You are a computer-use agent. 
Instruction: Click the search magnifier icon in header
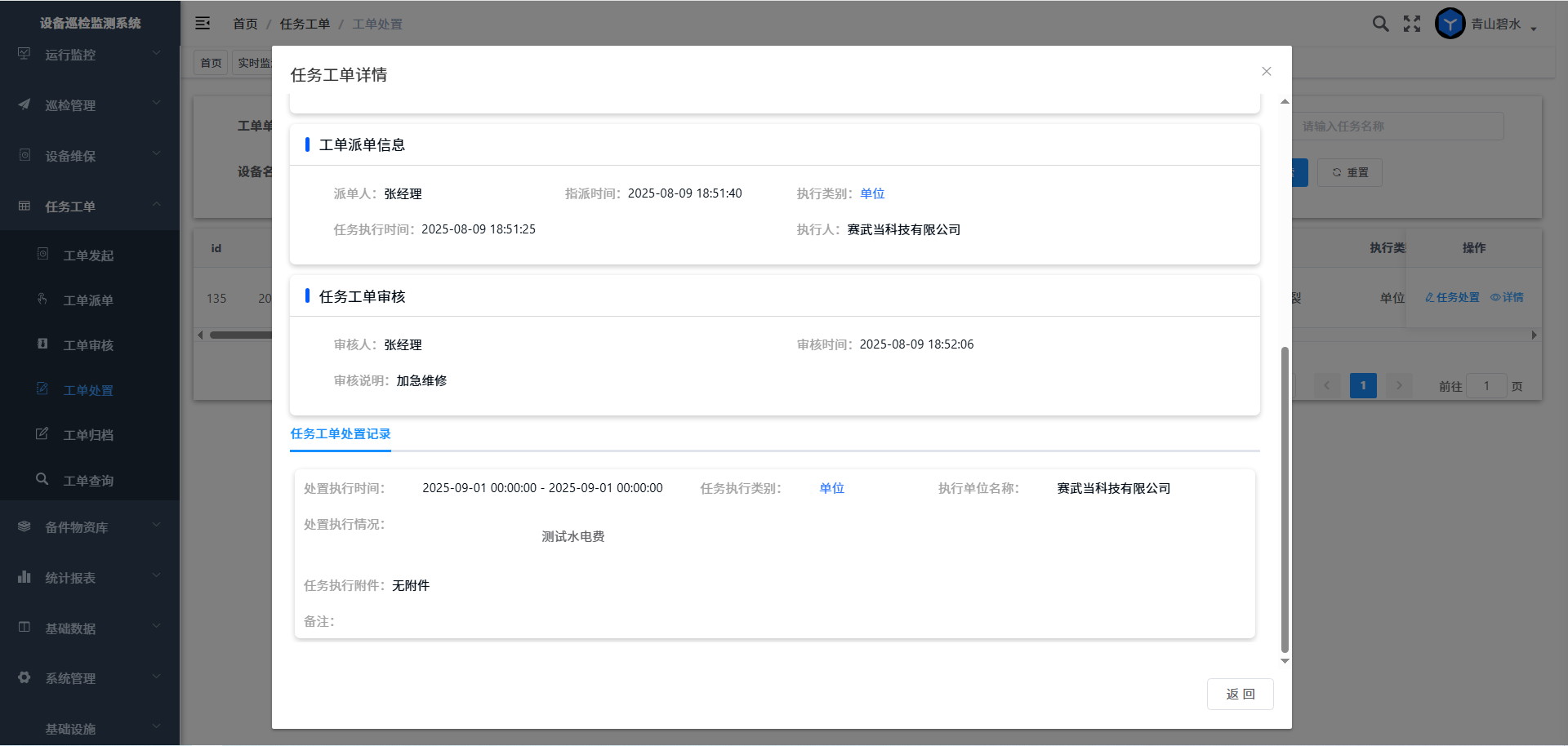point(1380,24)
